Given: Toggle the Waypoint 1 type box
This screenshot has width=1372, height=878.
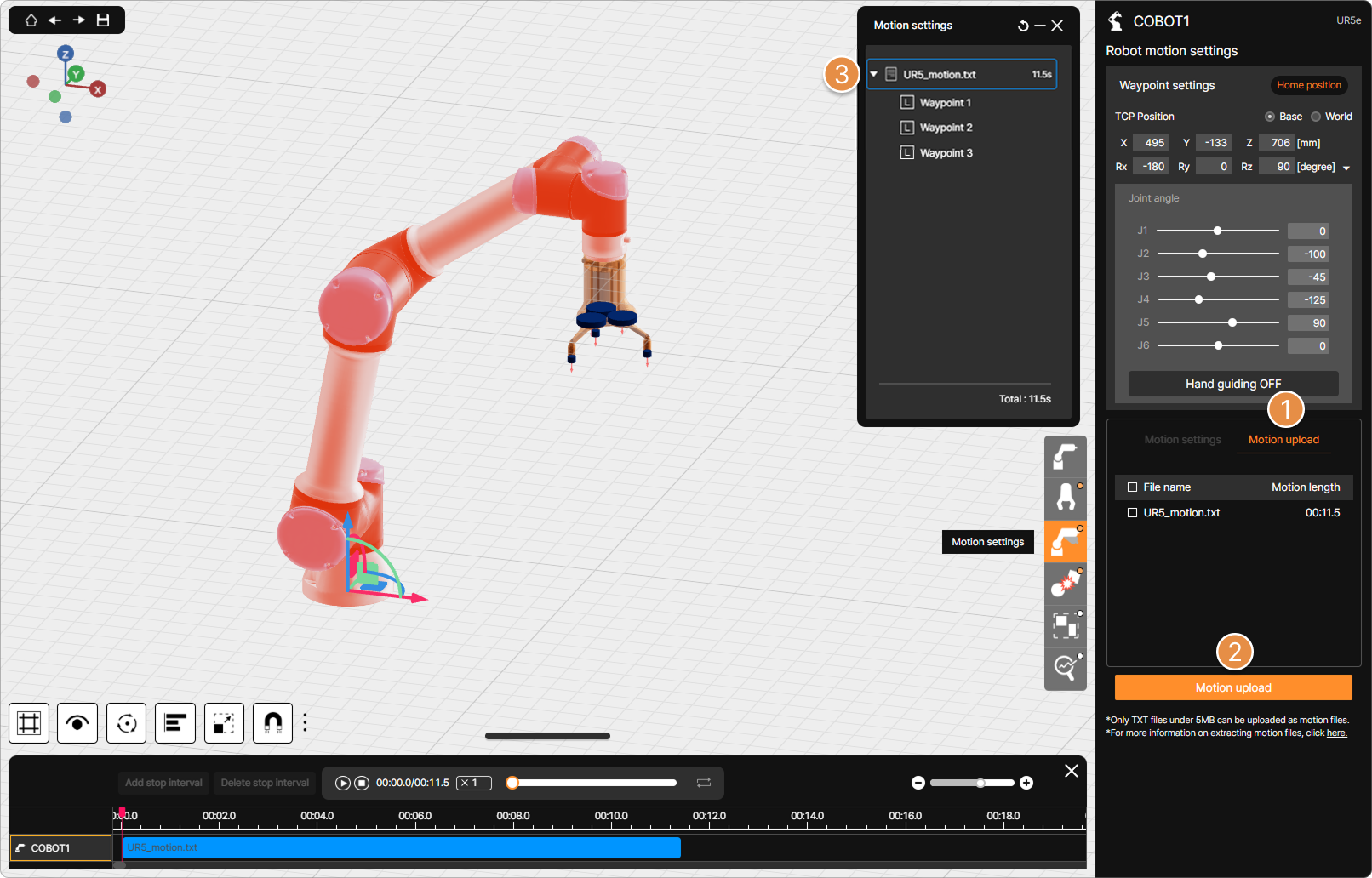Looking at the screenshot, I should click(x=907, y=102).
